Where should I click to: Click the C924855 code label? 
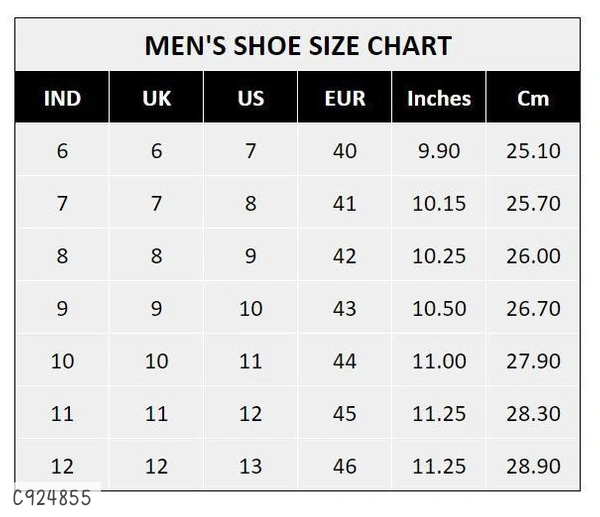52,497
